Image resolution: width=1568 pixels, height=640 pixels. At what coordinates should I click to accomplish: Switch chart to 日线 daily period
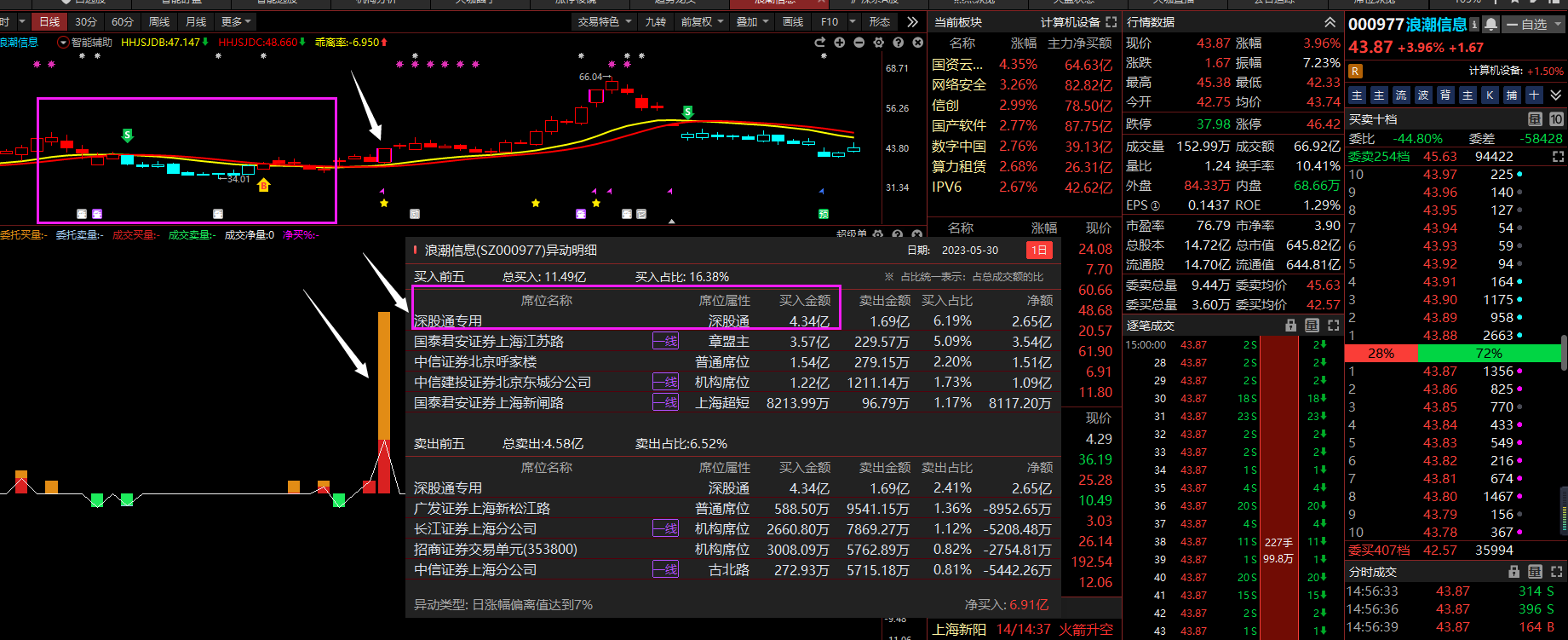[x=49, y=21]
